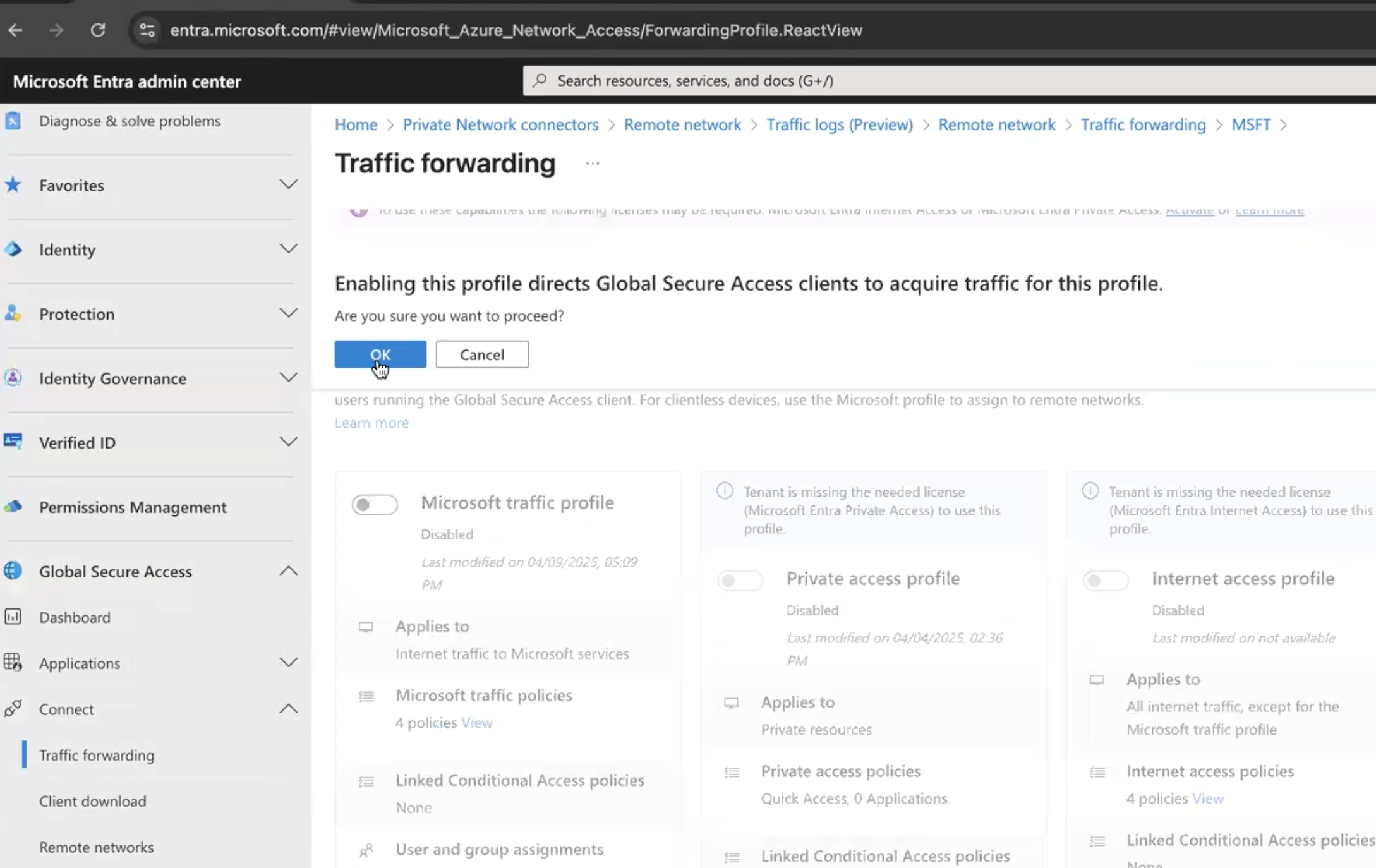Select Diagnose & solve problems
Image resolution: width=1376 pixels, height=868 pixels.
click(130, 121)
